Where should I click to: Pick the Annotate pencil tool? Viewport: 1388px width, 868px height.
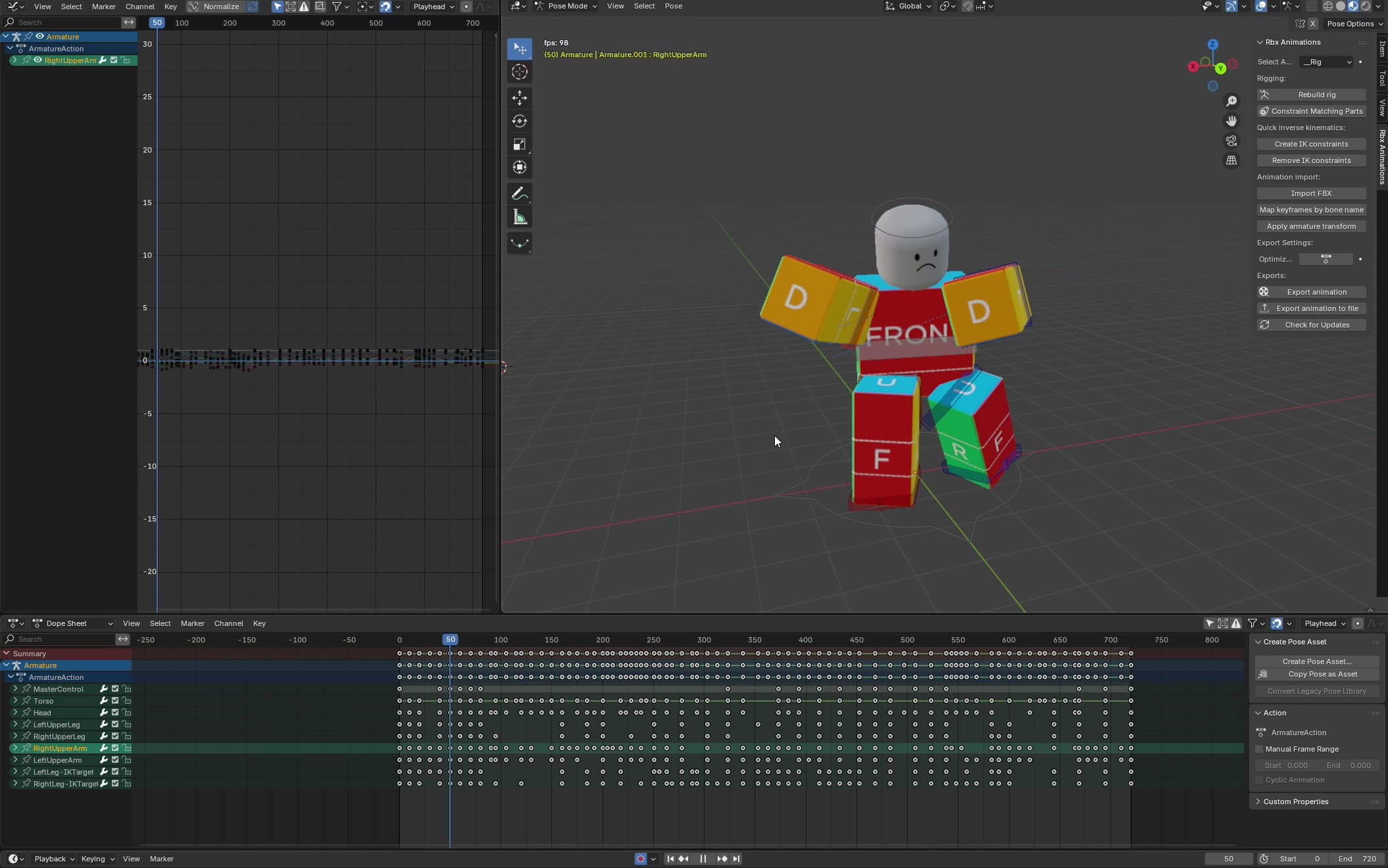pyautogui.click(x=520, y=193)
